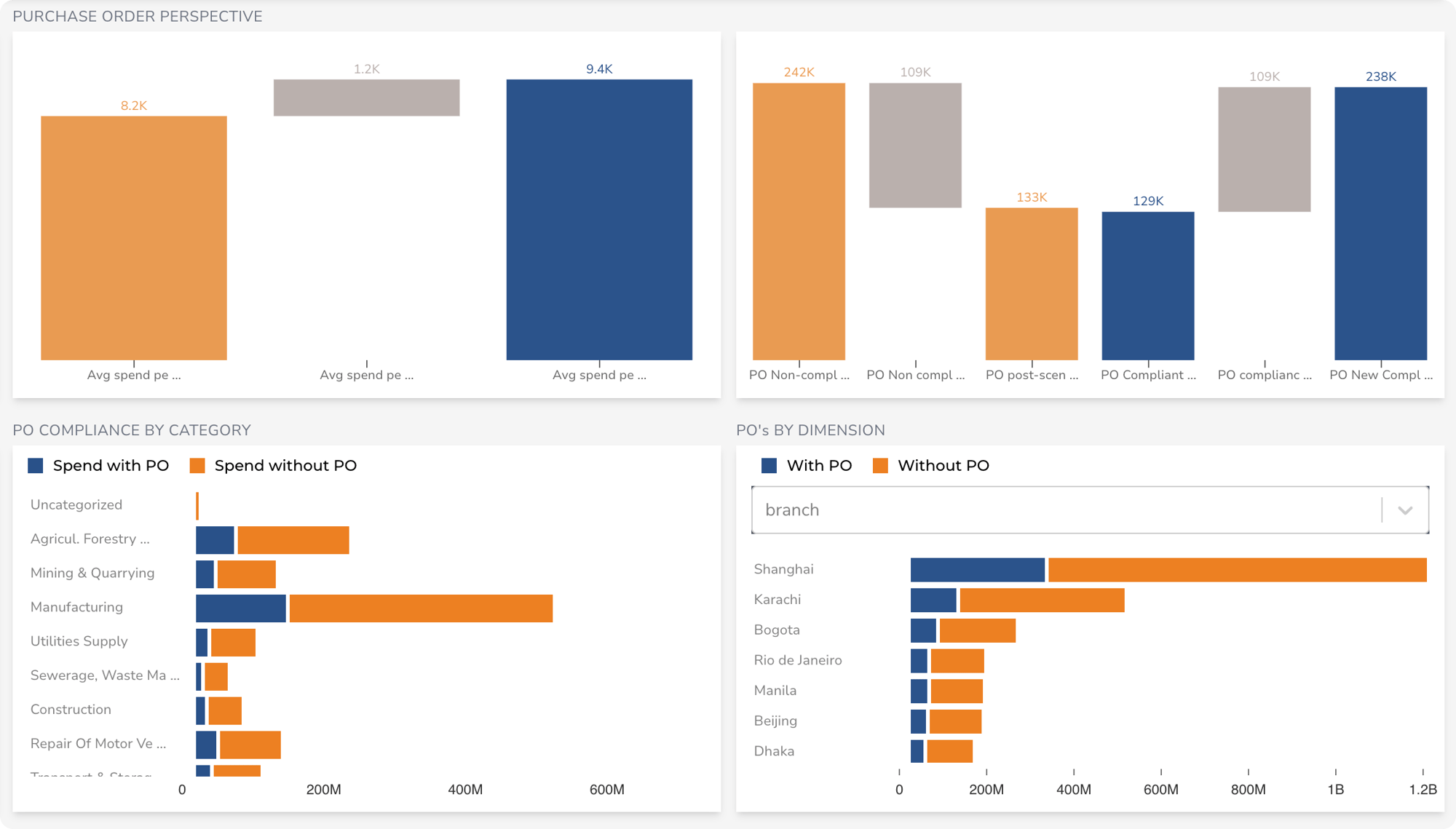The height and width of the screenshot is (829, 1456).
Task: Click the gray bar above PO complianc label
Action: click(1265, 149)
